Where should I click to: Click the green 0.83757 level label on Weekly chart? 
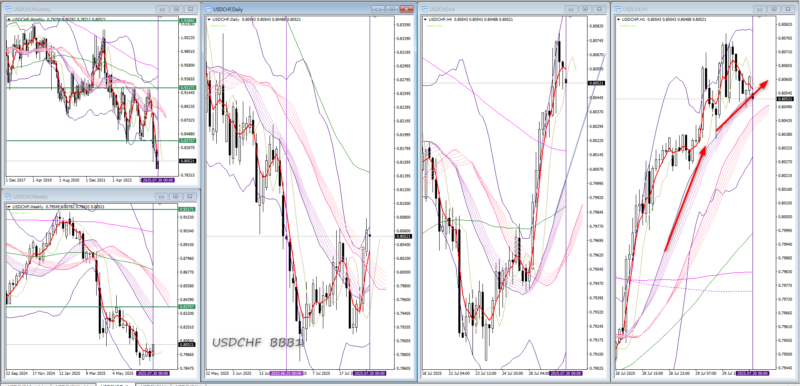(x=187, y=306)
